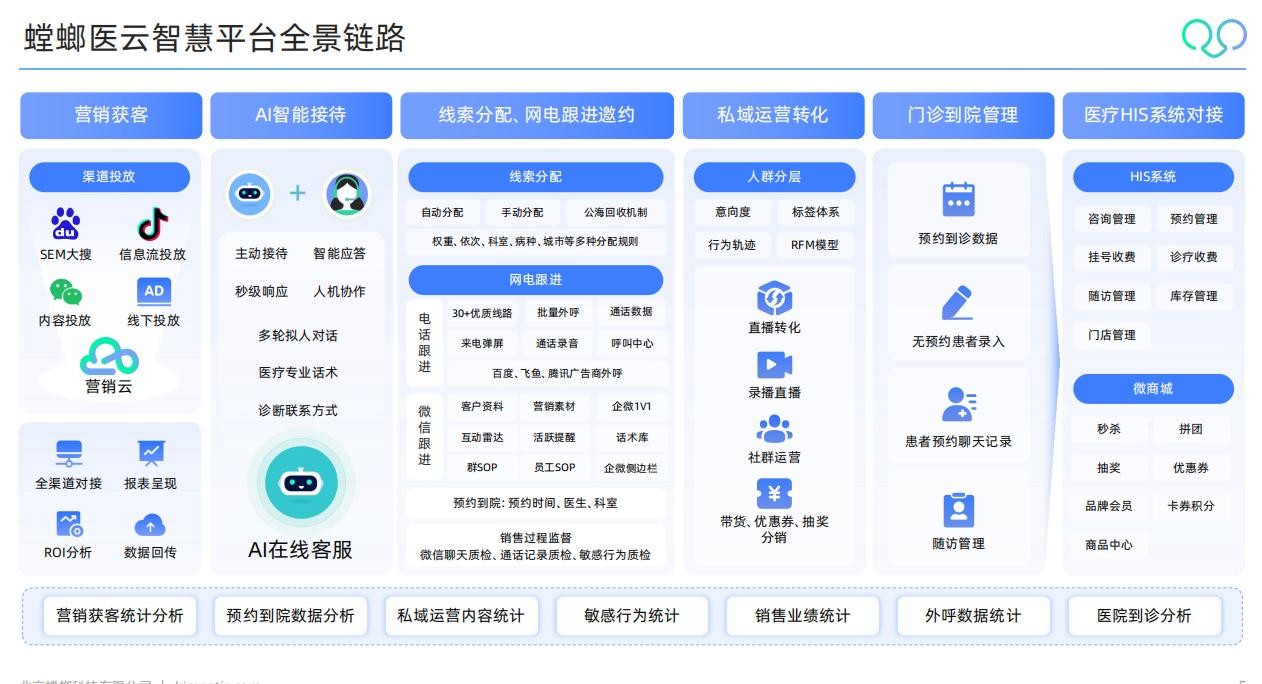Image resolution: width=1262 pixels, height=684 pixels.
Task: Click the 批量外呼 text
Action: 557,313
